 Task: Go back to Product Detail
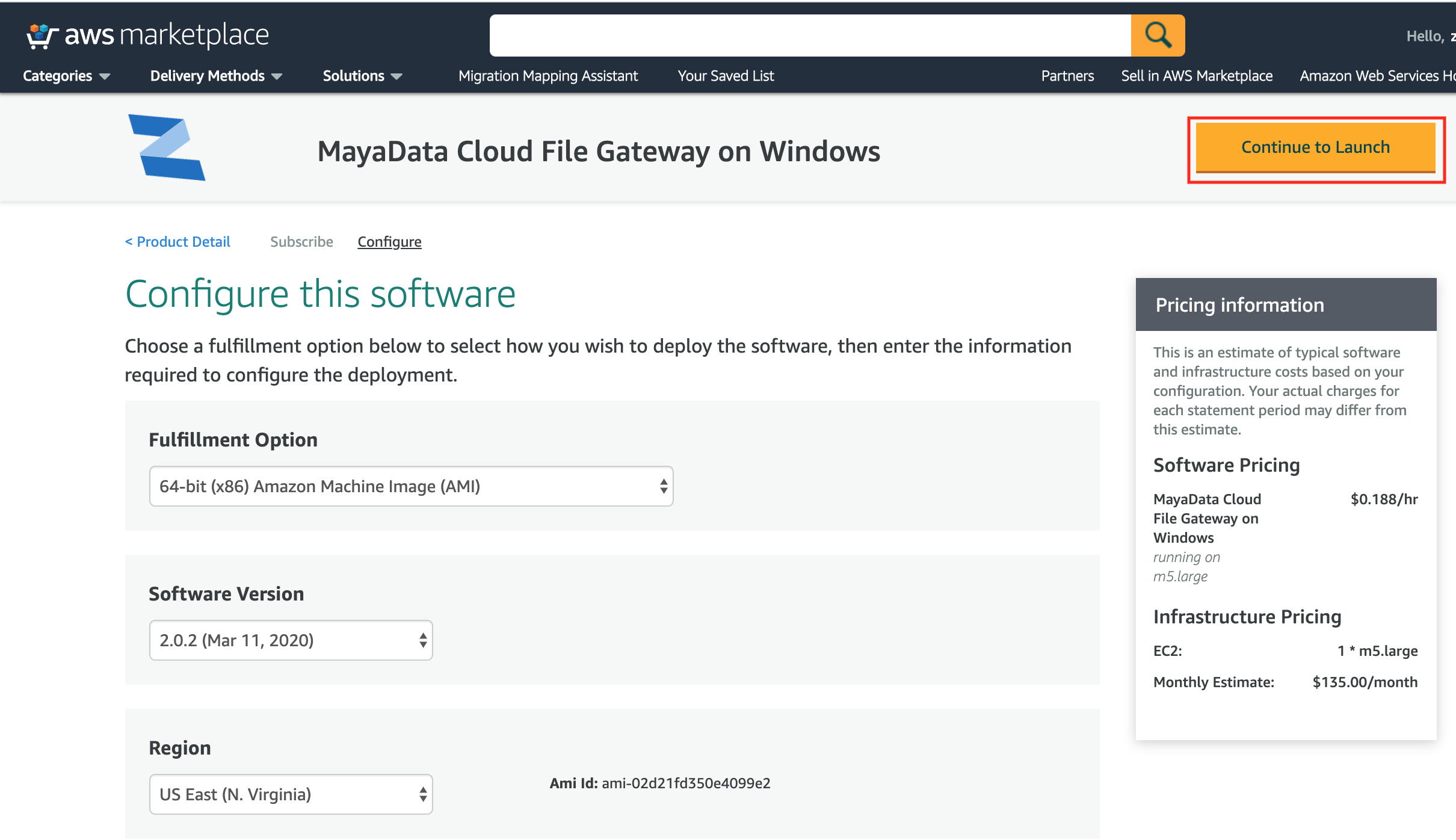tap(177, 242)
